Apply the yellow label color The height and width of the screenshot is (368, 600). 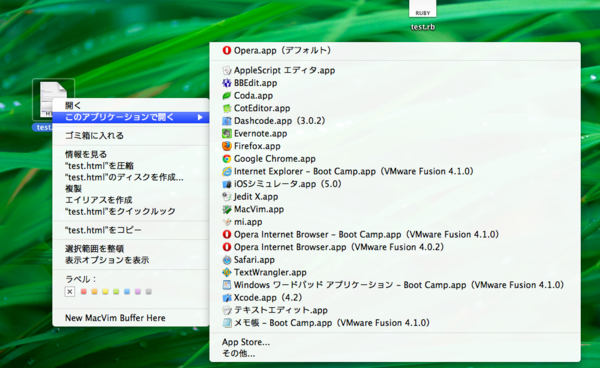click(x=105, y=292)
